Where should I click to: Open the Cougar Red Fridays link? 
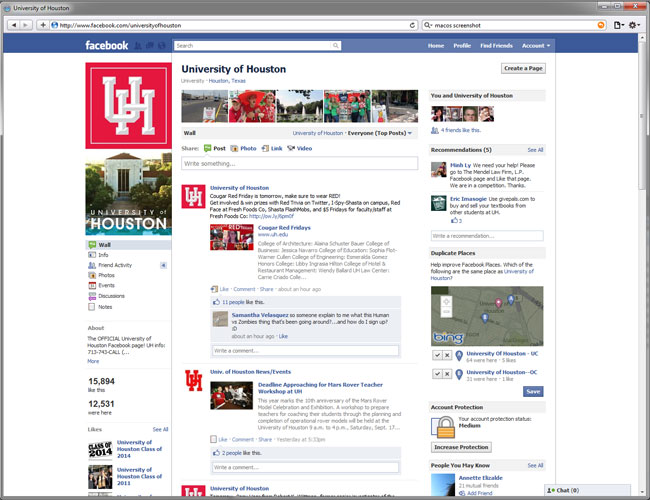(284, 228)
